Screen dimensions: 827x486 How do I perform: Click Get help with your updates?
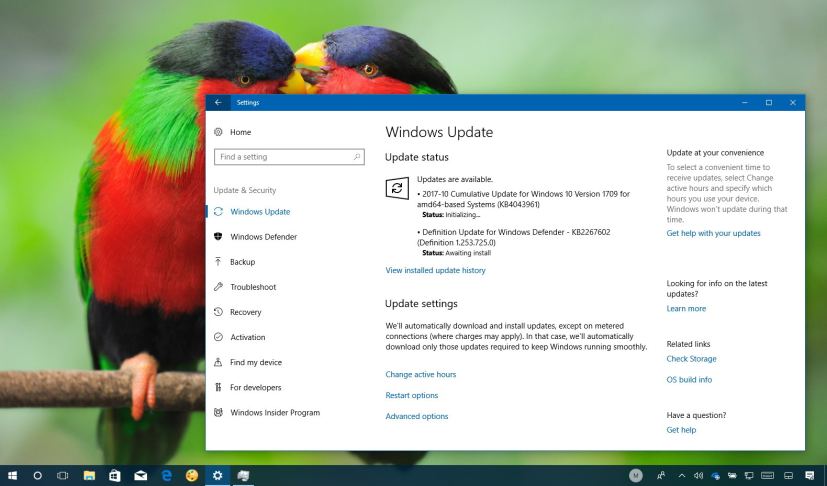pyautogui.click(x=713, y=233)
